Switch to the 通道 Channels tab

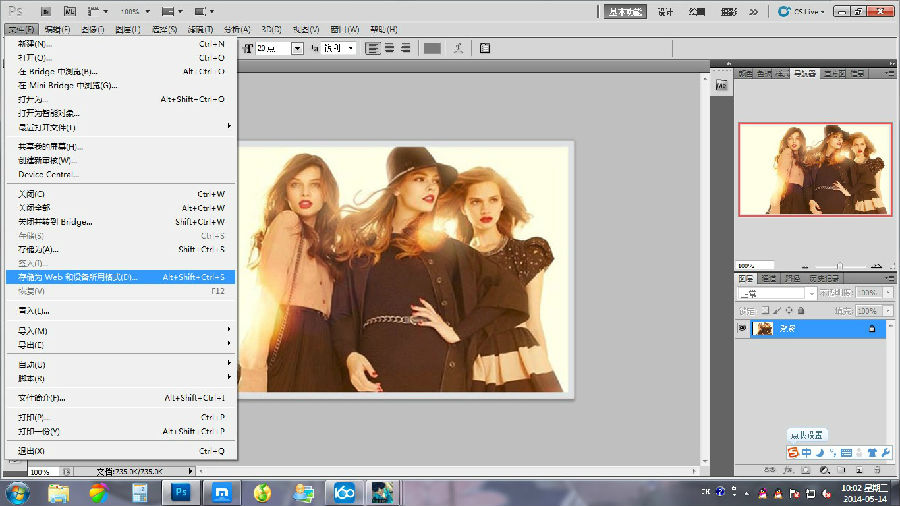pyautogui.click(x=769, y=278)
